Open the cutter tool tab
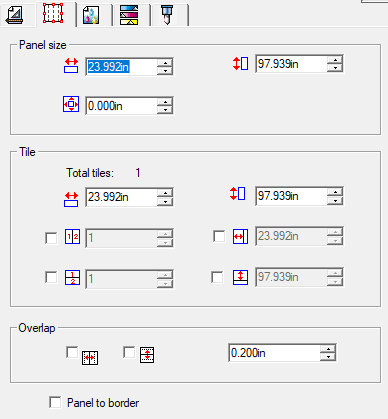The height and width of the screenshot is (419, 388). point(167,15)
